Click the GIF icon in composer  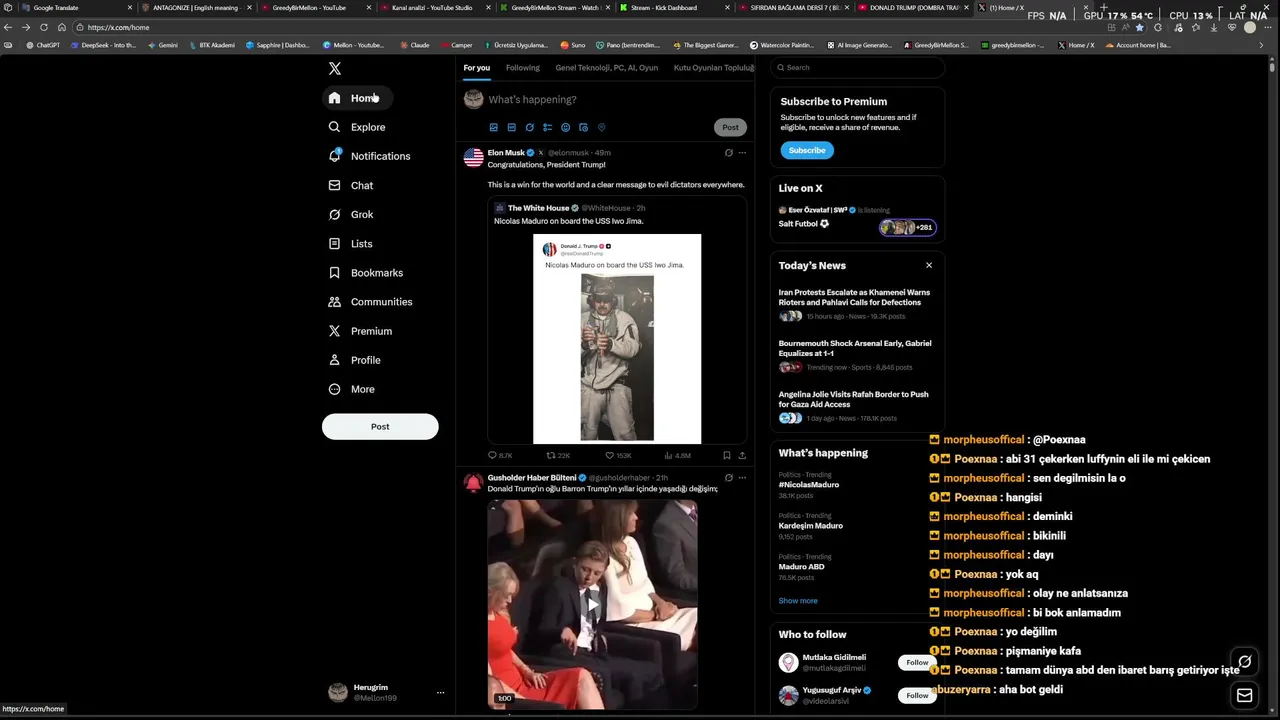[511, 127]
